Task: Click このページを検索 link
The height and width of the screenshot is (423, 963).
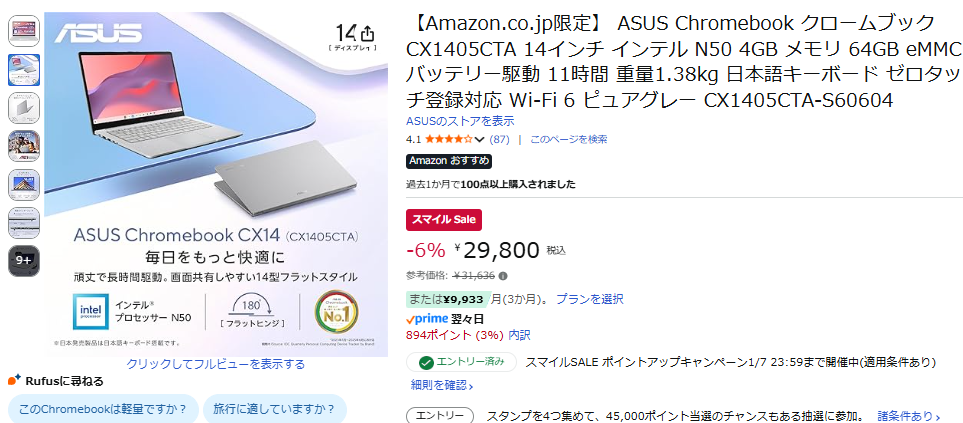Action: (x=568, y=139)
